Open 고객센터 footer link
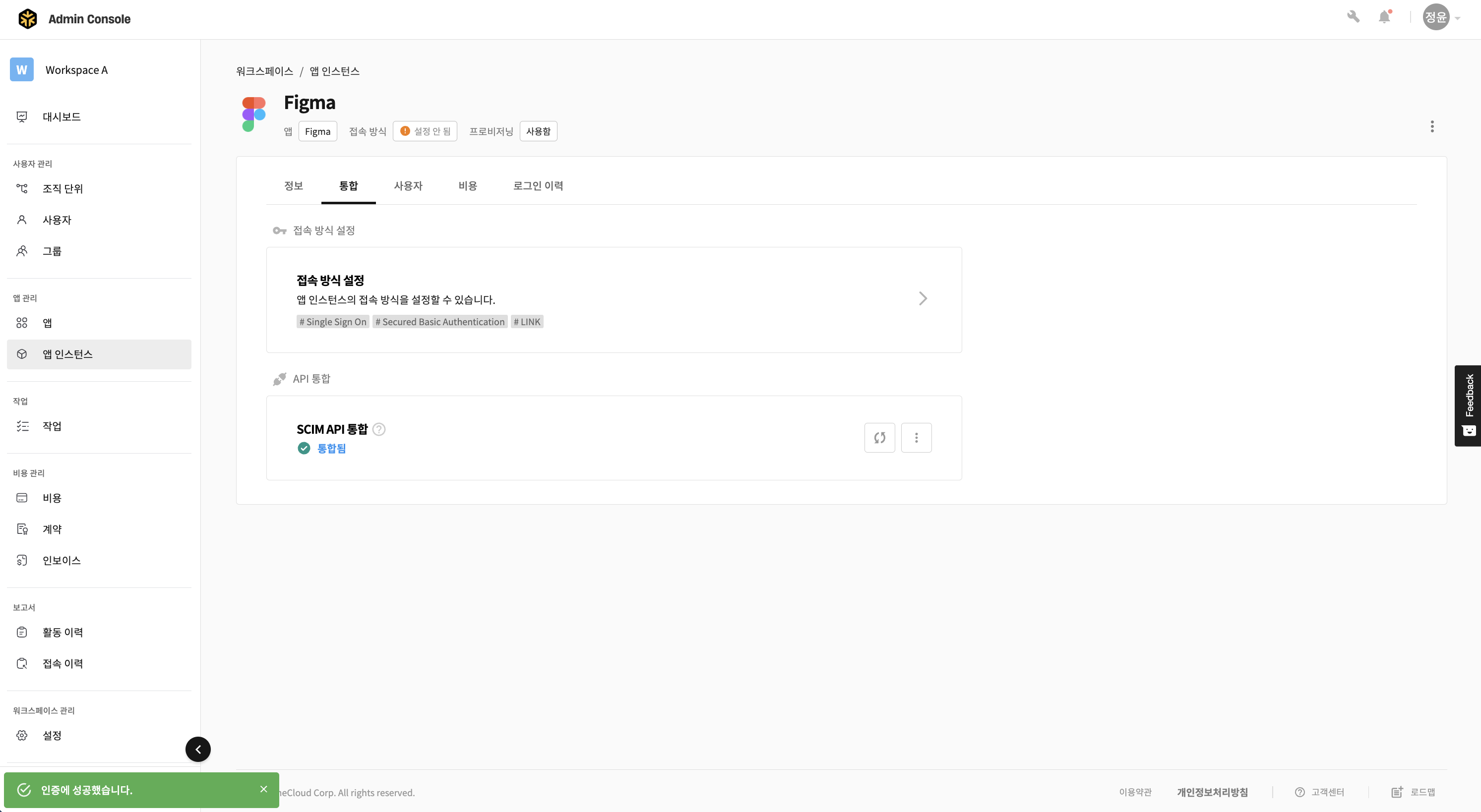 [x=1319, y=793]
